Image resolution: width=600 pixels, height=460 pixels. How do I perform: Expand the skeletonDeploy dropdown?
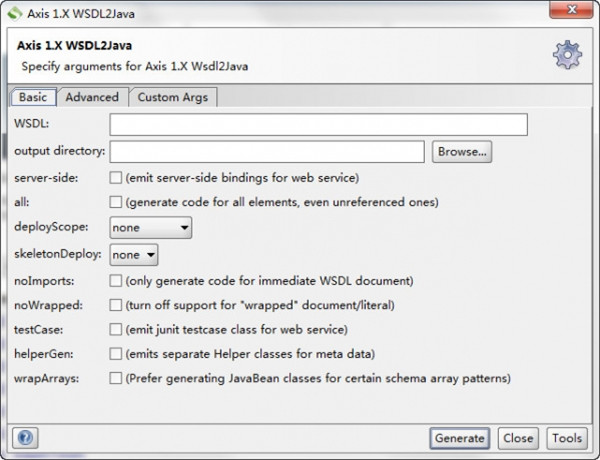click(133, 255)
